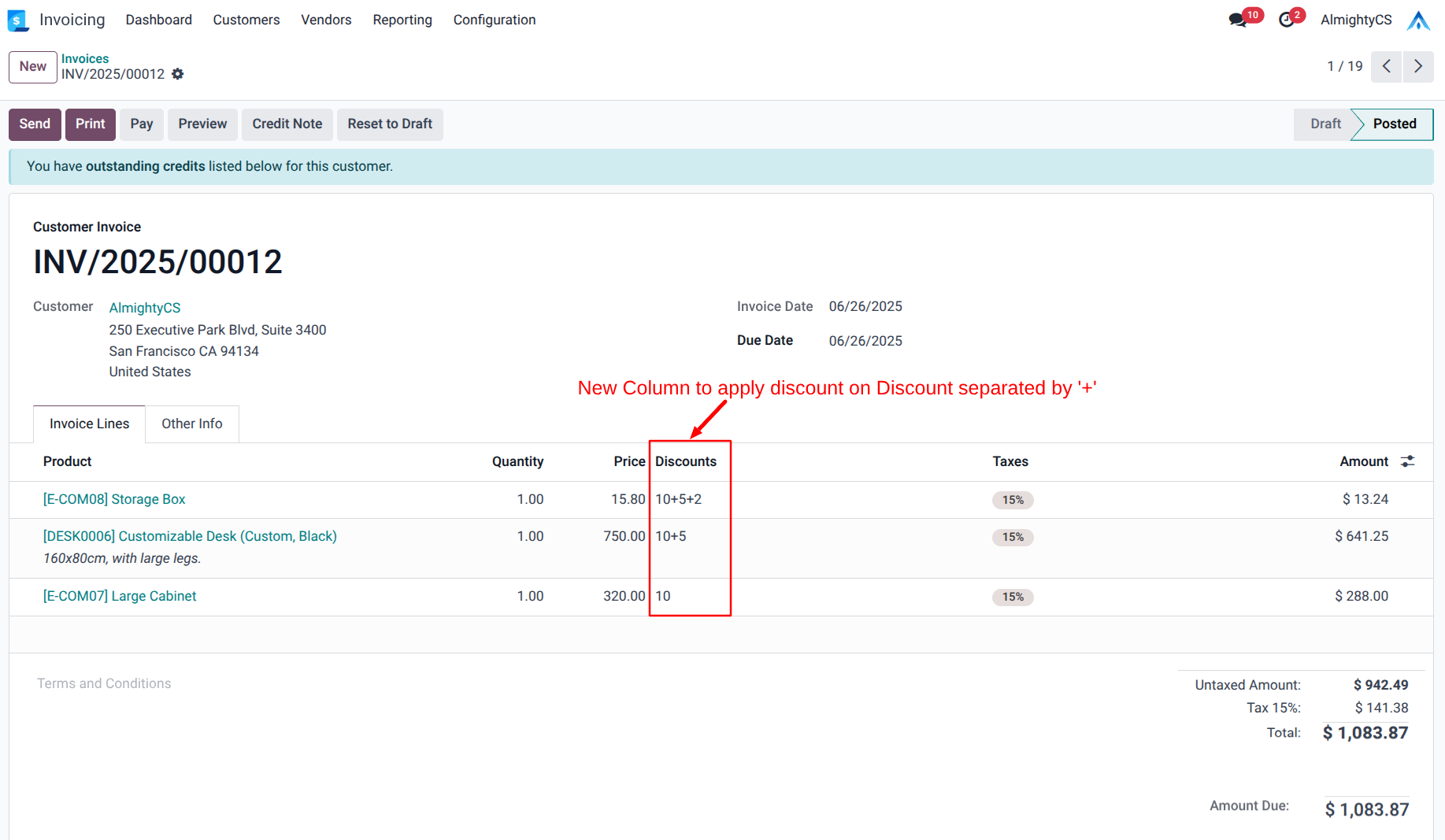The image size is (1445, 840).
Task: Expand the Reporting menu
Action: click(x=402, y=20)
